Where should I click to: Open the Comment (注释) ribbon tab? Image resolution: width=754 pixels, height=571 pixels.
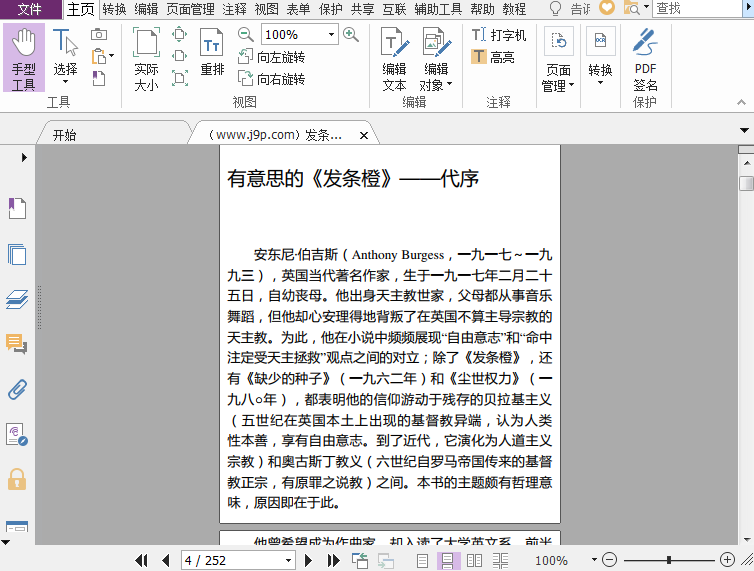coord(235,9)
